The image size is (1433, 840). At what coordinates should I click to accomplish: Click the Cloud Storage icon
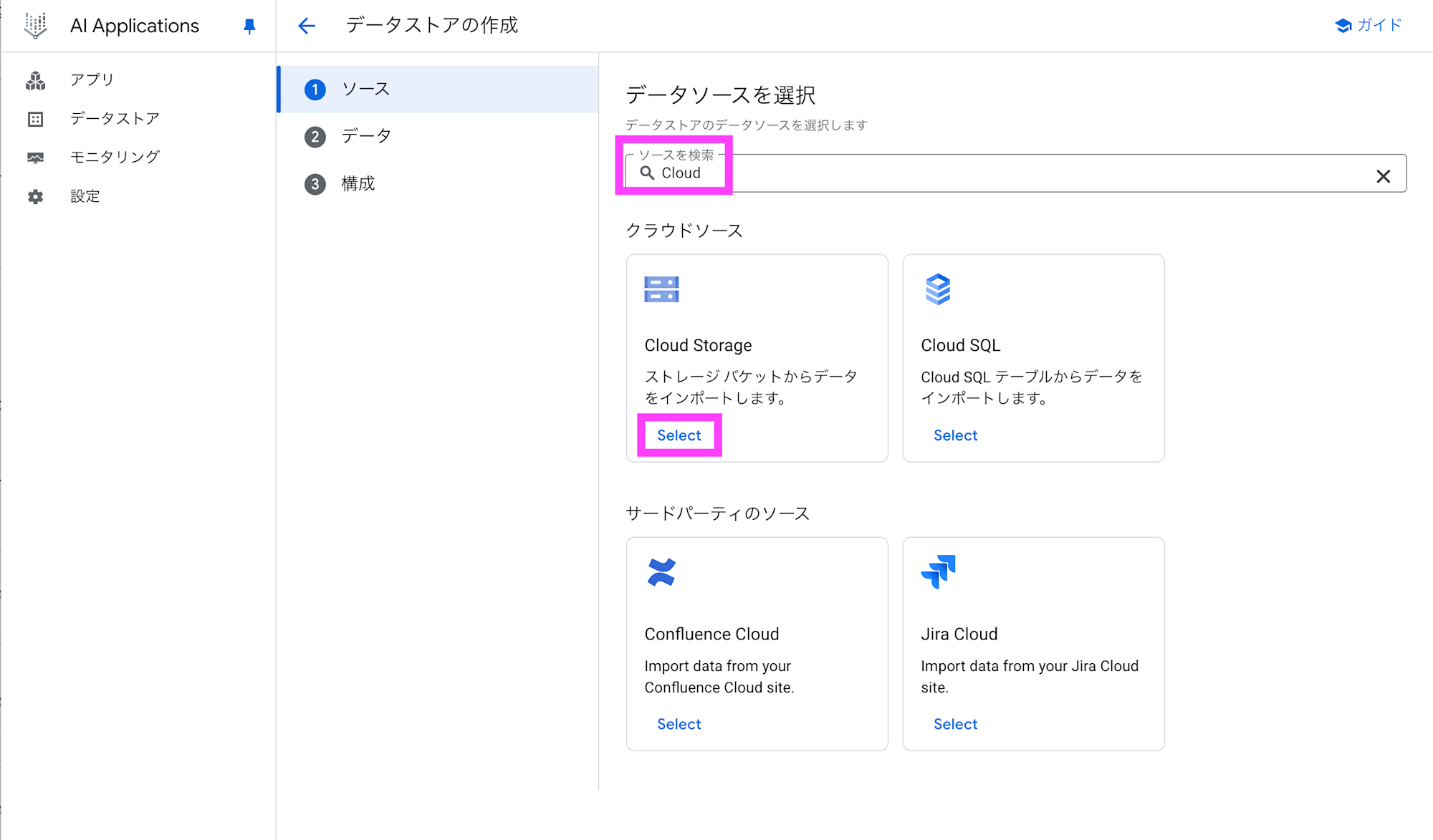click(661, 289)
